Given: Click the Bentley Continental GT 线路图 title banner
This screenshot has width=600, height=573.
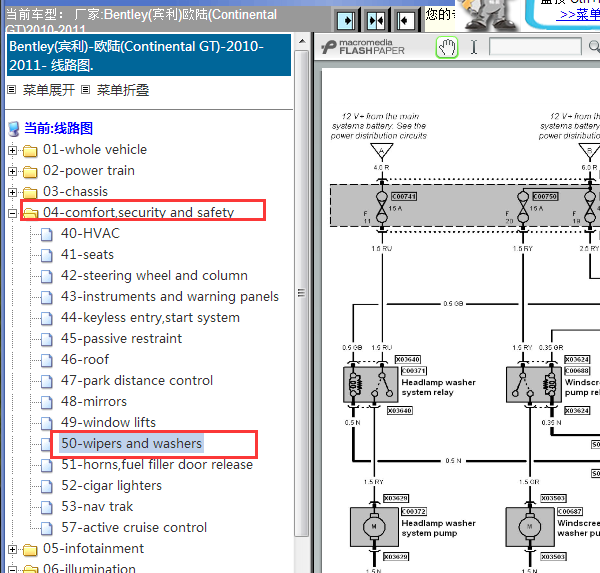Looking at the screenshot, I should pos(149,55).
